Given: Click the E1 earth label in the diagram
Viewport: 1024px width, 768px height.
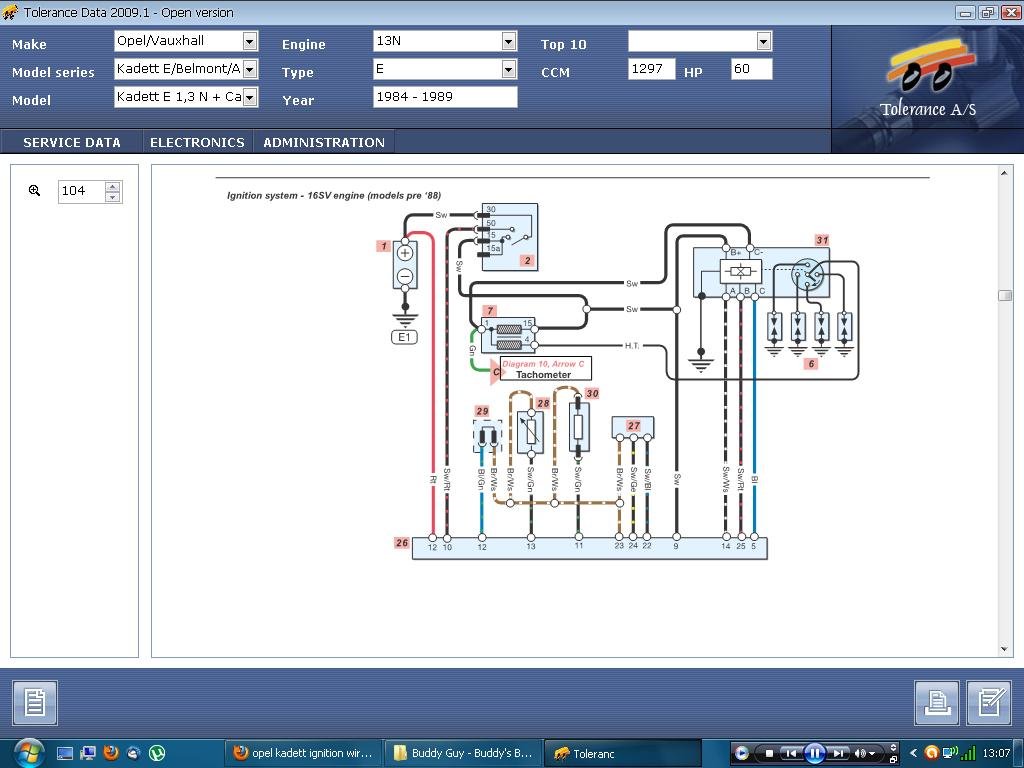Looking at the screenshot, I should tap(404, 337).
